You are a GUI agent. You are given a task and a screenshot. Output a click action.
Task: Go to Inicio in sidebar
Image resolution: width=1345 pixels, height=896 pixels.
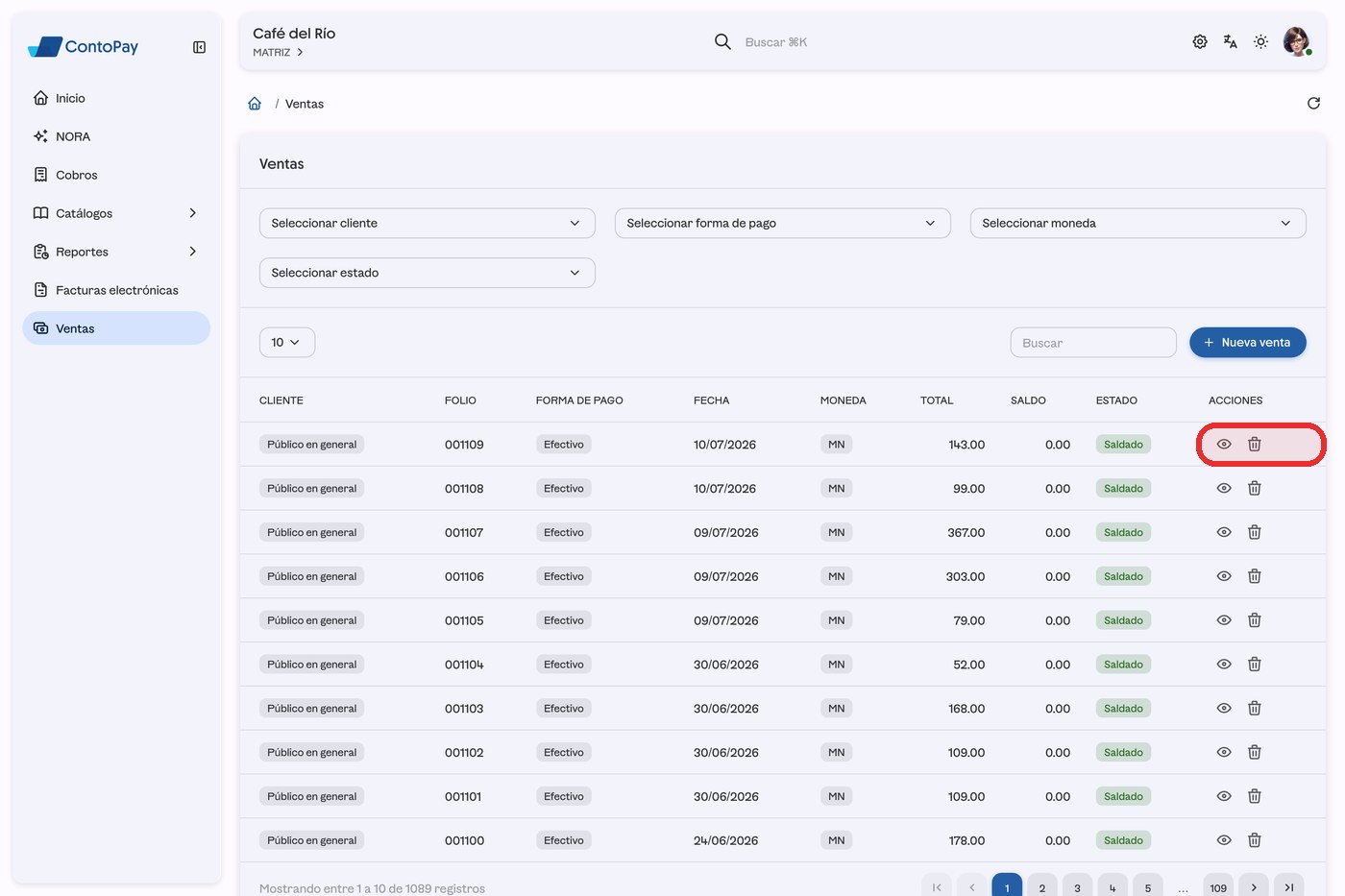coord(116,98)
